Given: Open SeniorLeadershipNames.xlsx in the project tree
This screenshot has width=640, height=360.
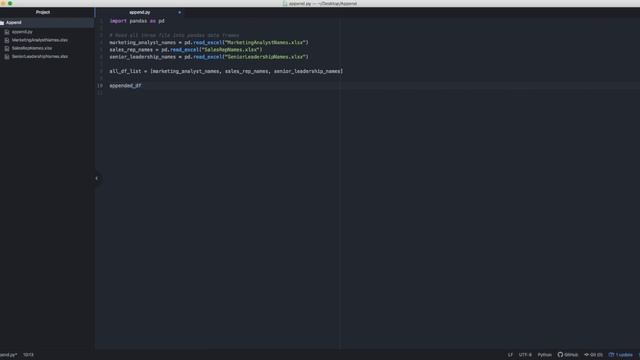Looking at the screenshot, I should [x=40, y=56].
